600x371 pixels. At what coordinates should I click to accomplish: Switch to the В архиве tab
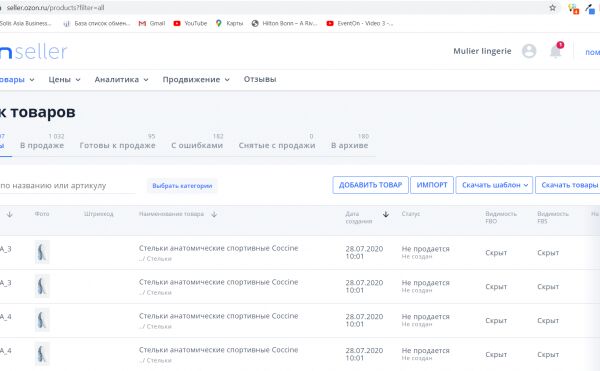(350, 142)
